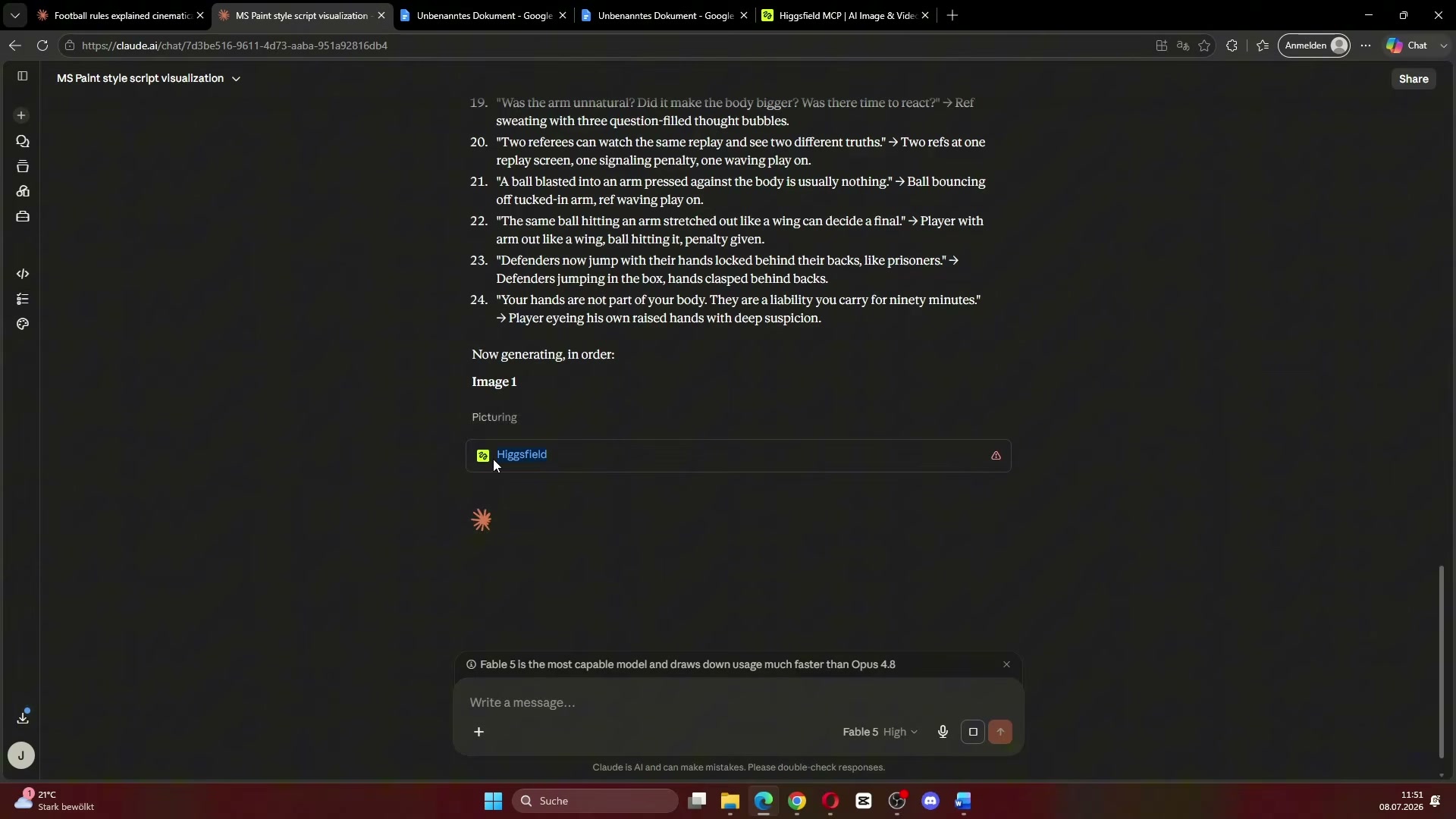Open the browser extensions icon
Screen dimensions: 1456x819
1232,45
